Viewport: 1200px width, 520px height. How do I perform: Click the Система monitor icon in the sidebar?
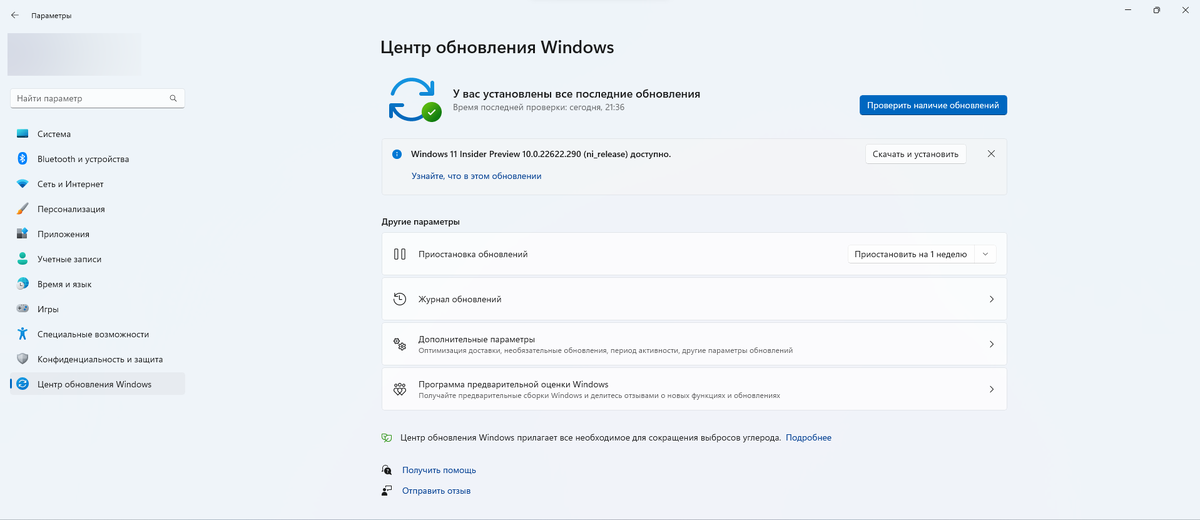[22, 134]
